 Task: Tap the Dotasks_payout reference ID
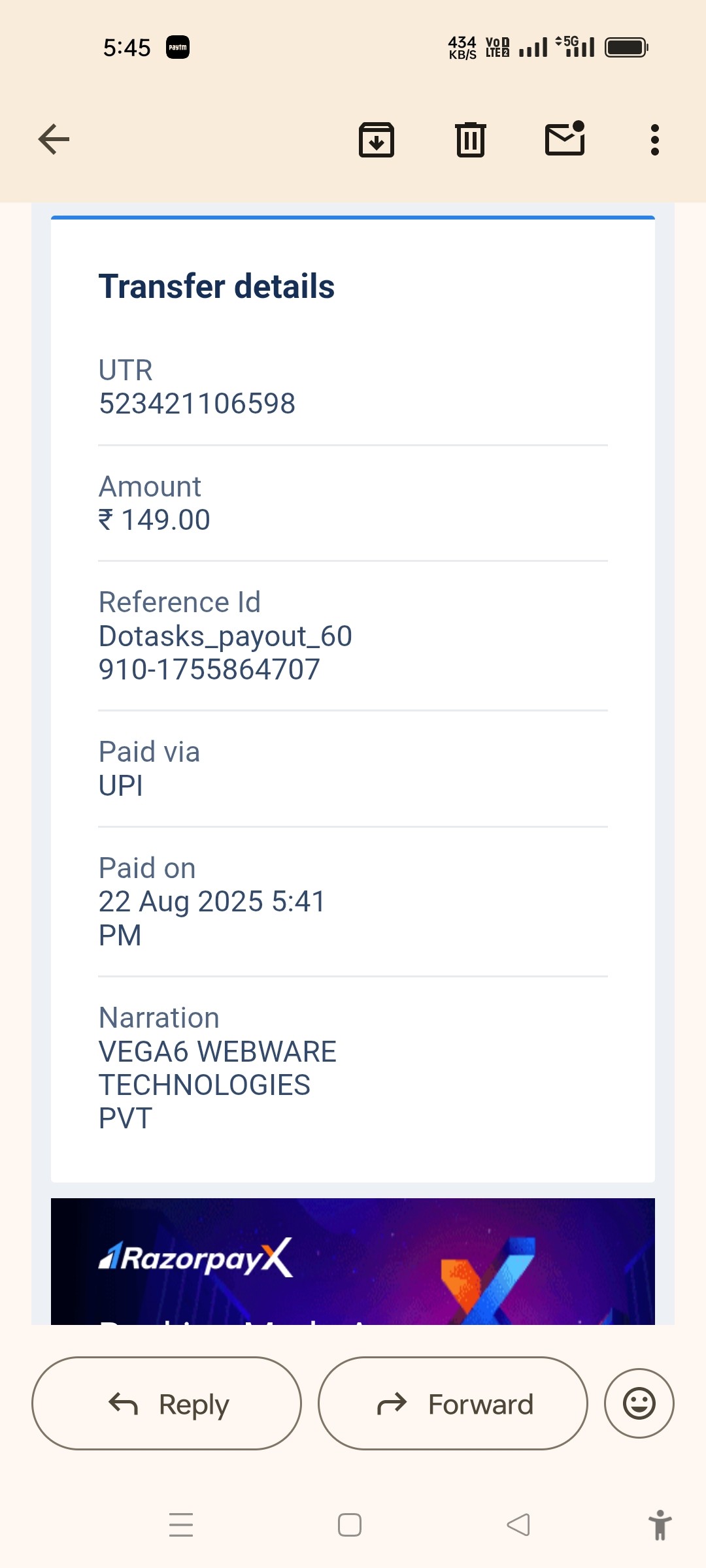click(225, 652)
